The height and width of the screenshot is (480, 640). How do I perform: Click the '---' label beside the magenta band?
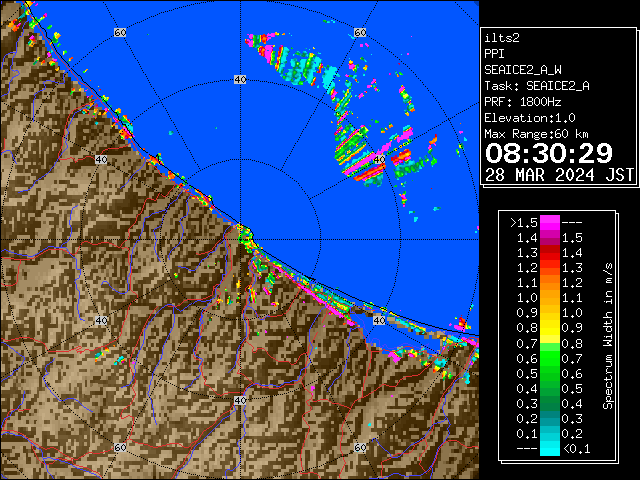[x=572, y=223]
